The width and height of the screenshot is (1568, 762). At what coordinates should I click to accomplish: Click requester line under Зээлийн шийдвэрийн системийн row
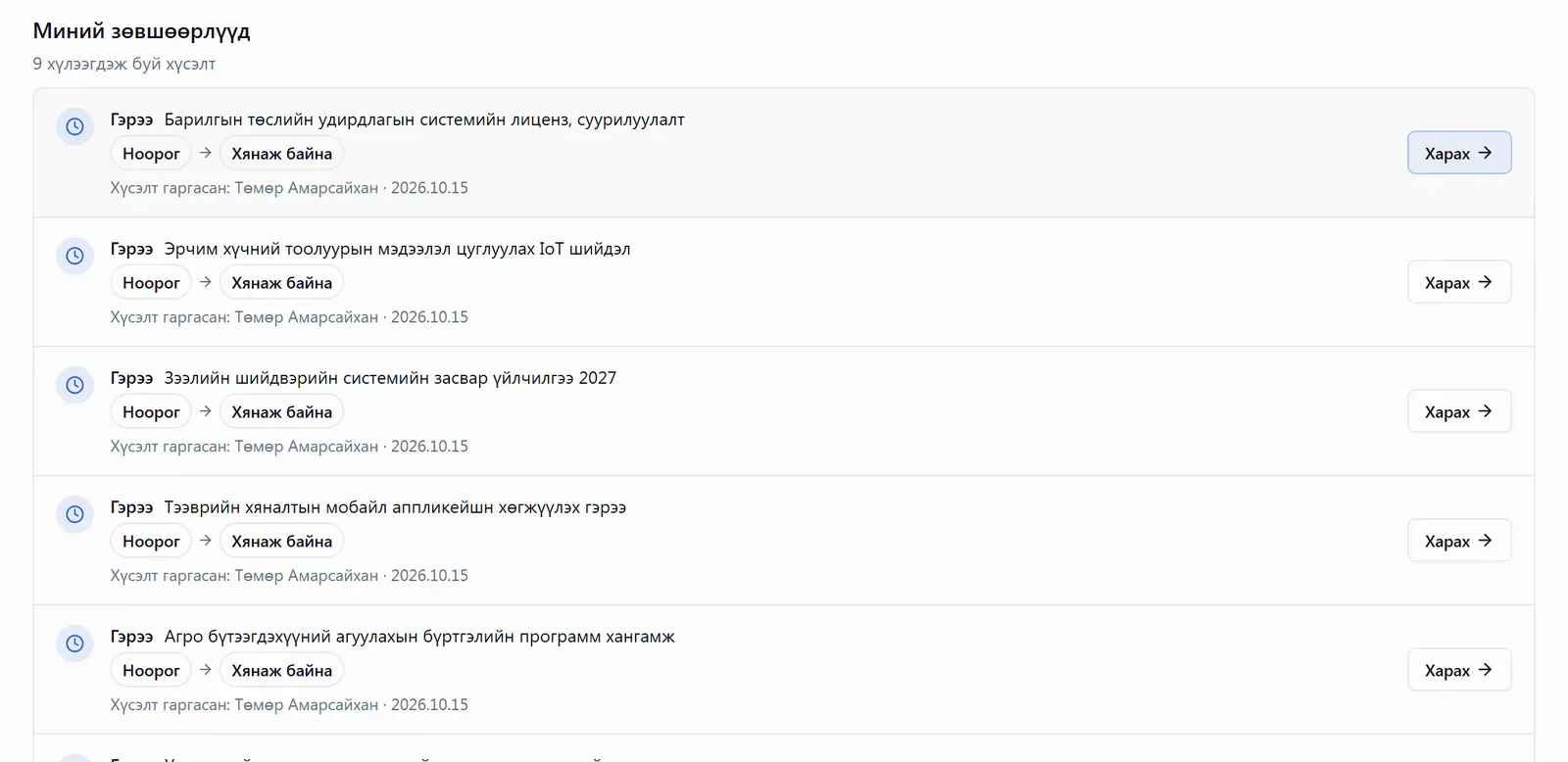click(x=289, y=447)
